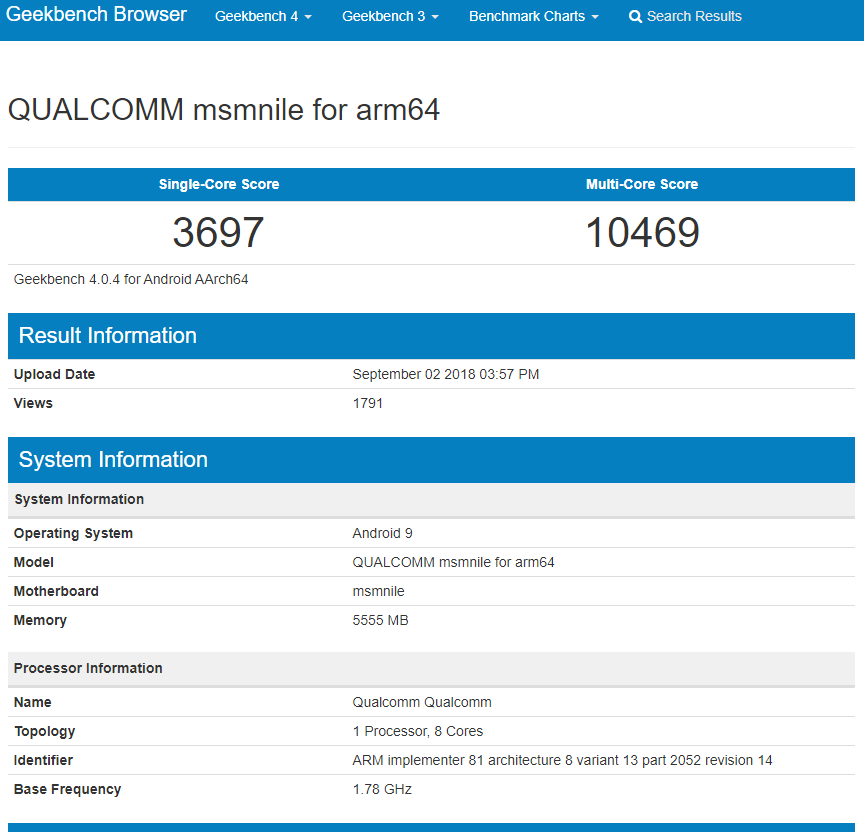Viewport: 864px width, 832px height.
Task: Select topology value 1 Processor, 8 Cores
Action: tap(418, 731)
